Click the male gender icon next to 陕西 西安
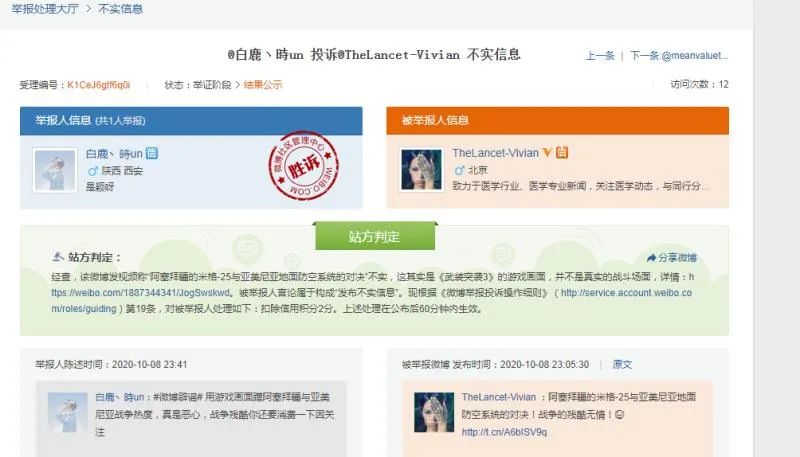The image size is (800, 457). click(92, 171)
